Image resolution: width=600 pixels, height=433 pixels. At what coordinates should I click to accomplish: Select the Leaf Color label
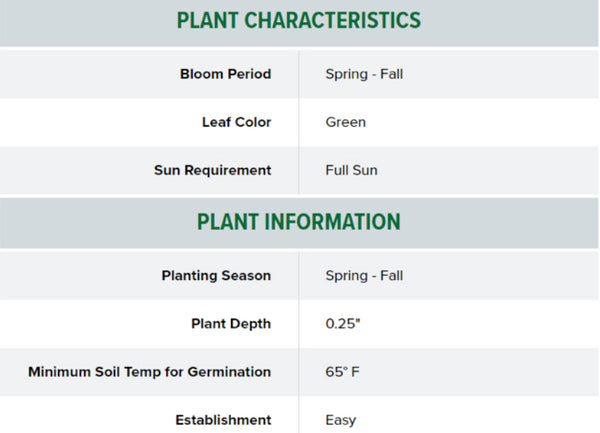coord(236,122)
